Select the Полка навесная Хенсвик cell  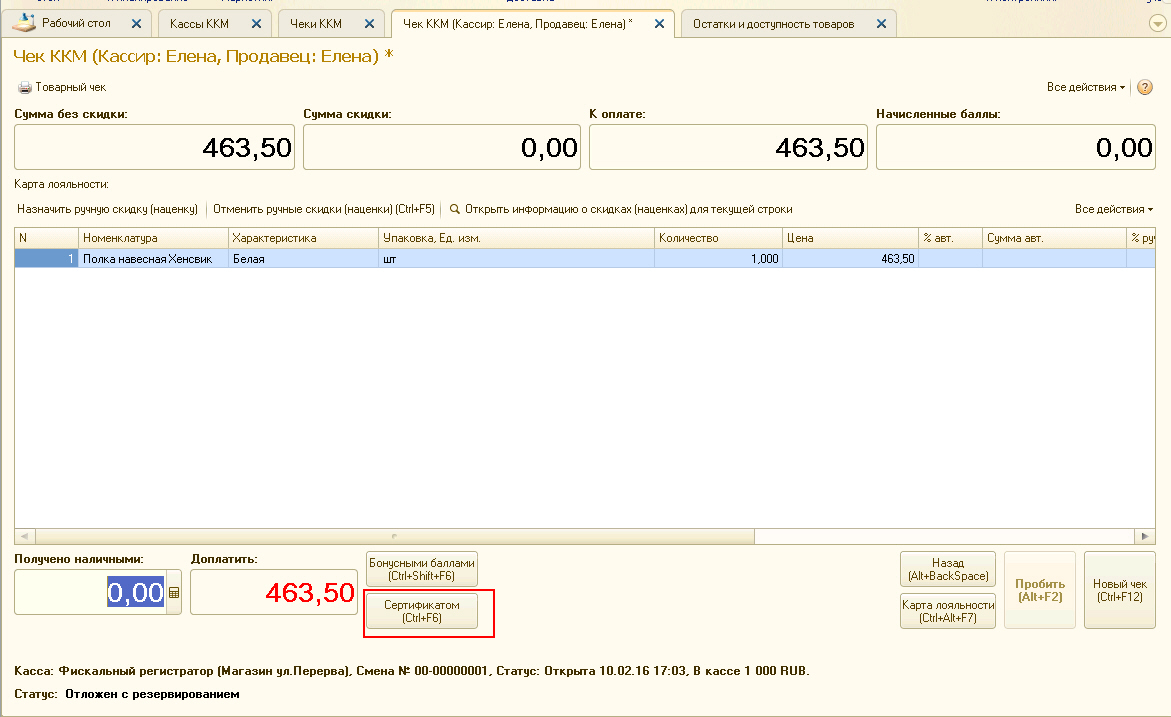(x=153, y=258)
